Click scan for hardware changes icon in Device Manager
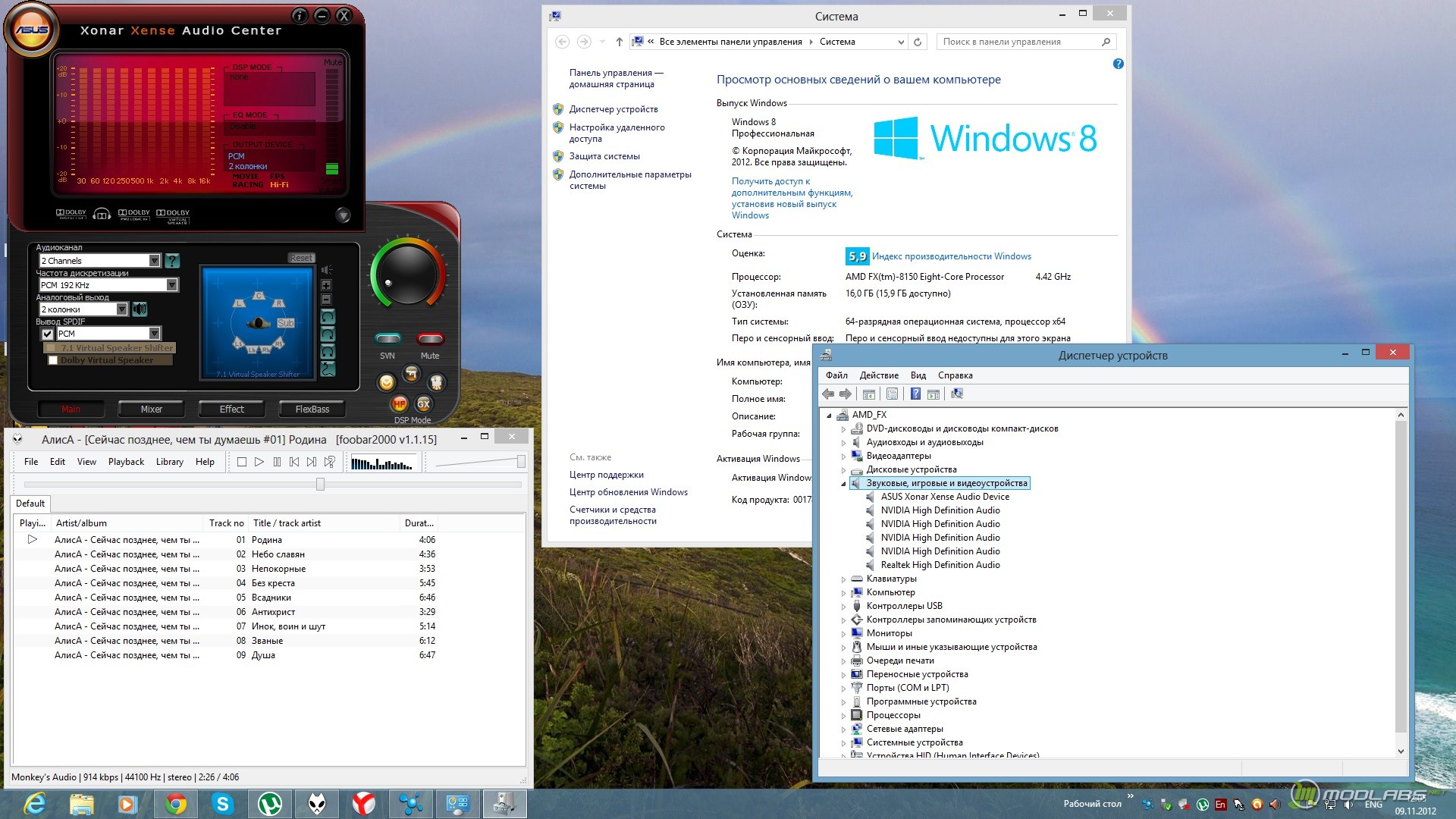The image size is (1456, 819). pyautogui.click(x=957, y=394)
